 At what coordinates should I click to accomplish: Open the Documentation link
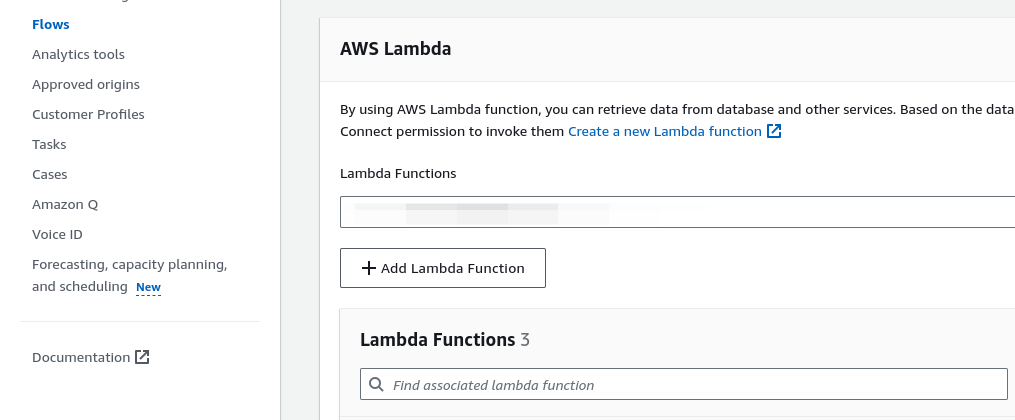click(81, 357)
